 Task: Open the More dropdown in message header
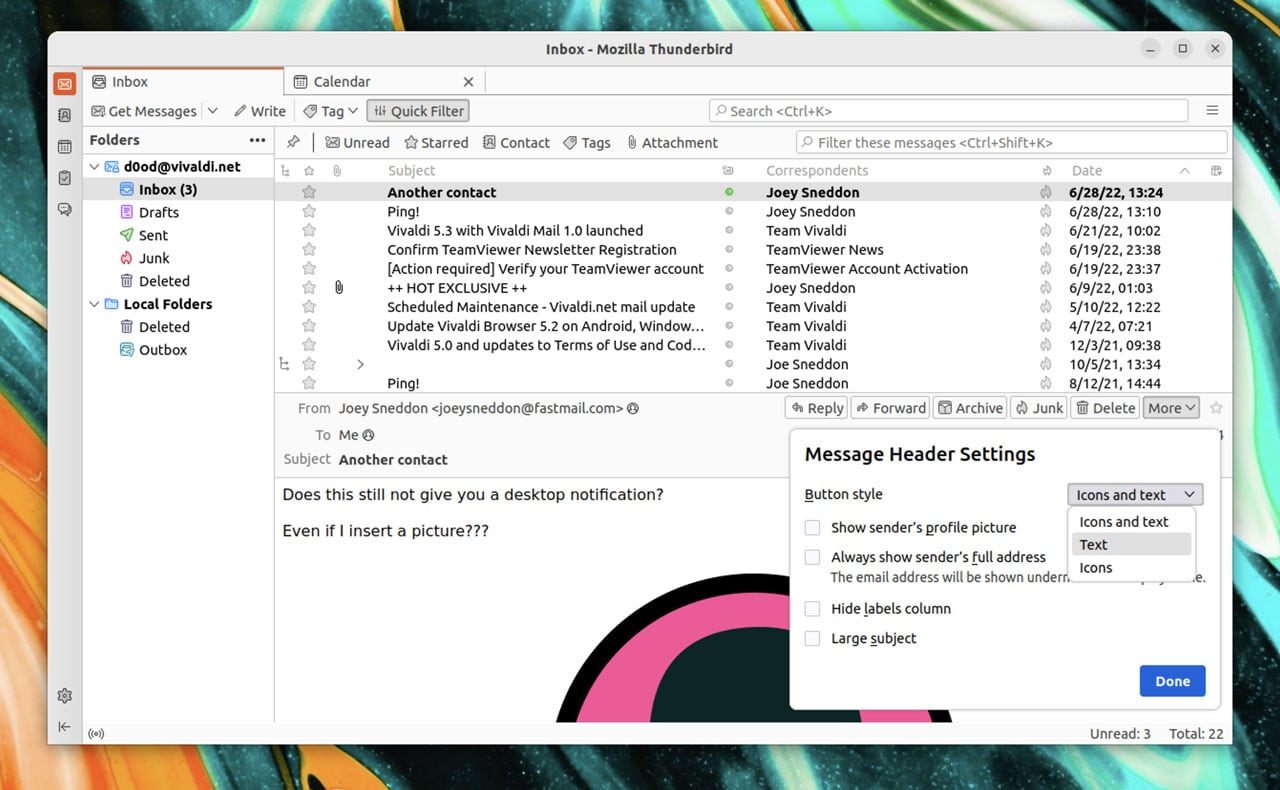(1172, 408)
